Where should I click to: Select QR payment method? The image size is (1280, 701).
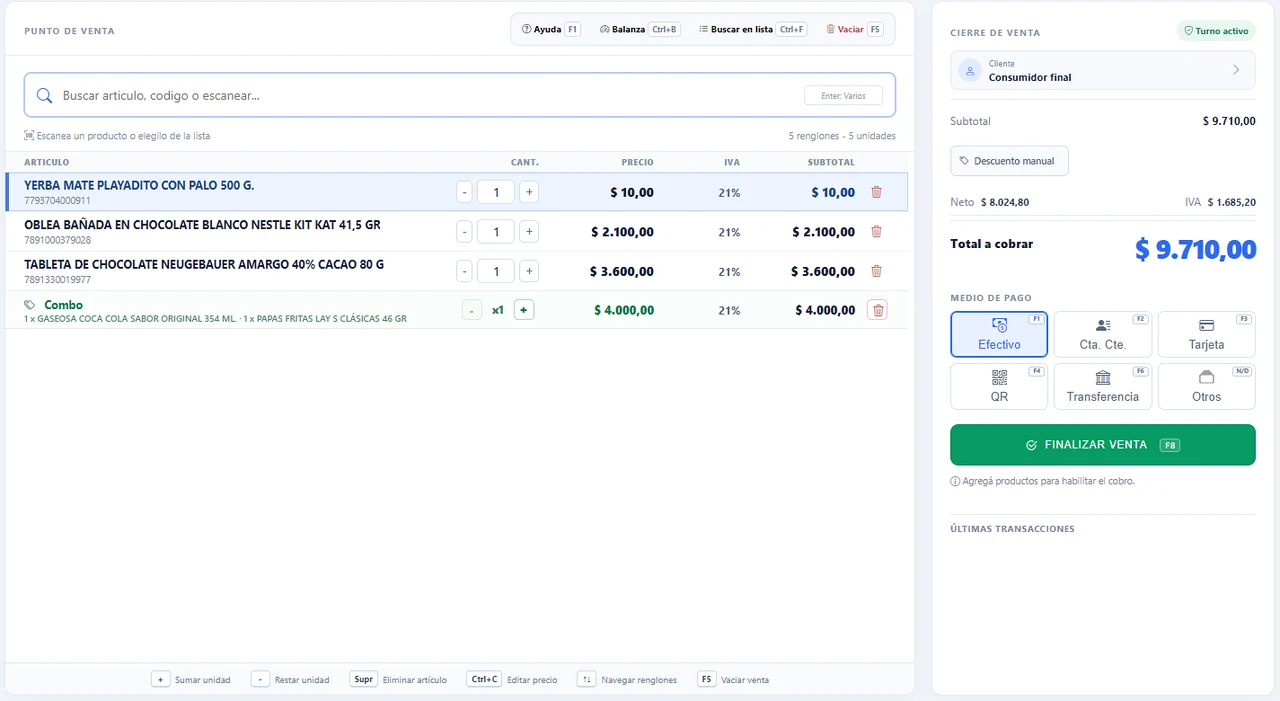(999, 386)
